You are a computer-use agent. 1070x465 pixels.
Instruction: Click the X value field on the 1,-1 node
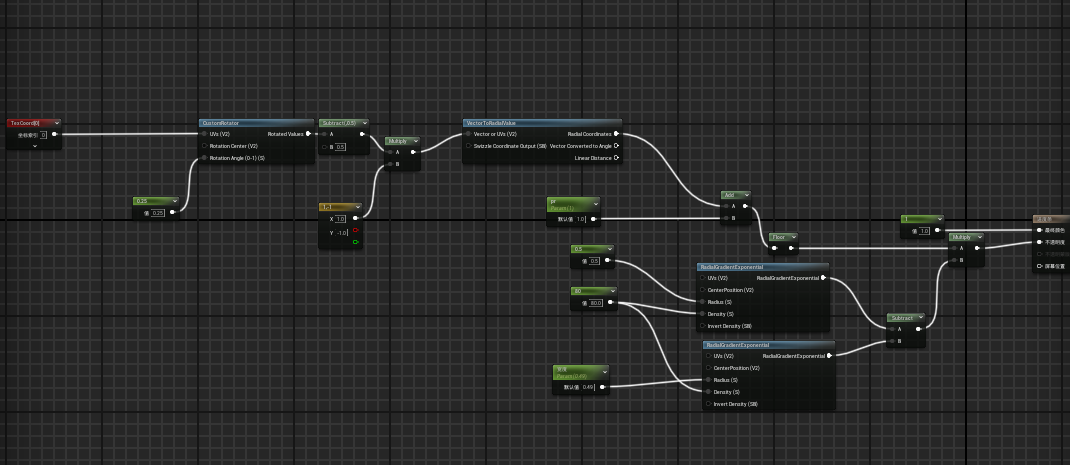[x=340, y=218]
